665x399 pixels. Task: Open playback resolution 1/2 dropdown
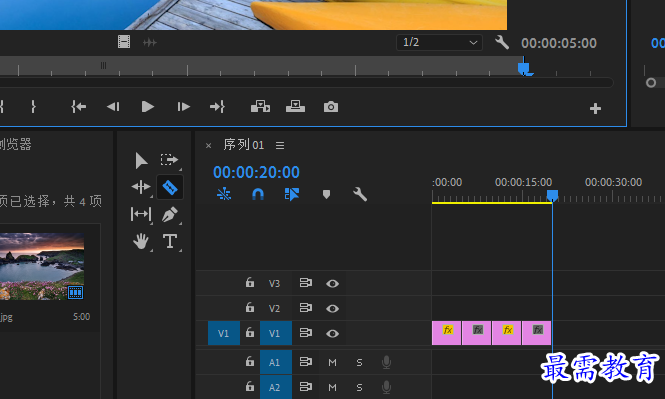tap(439, 42)
